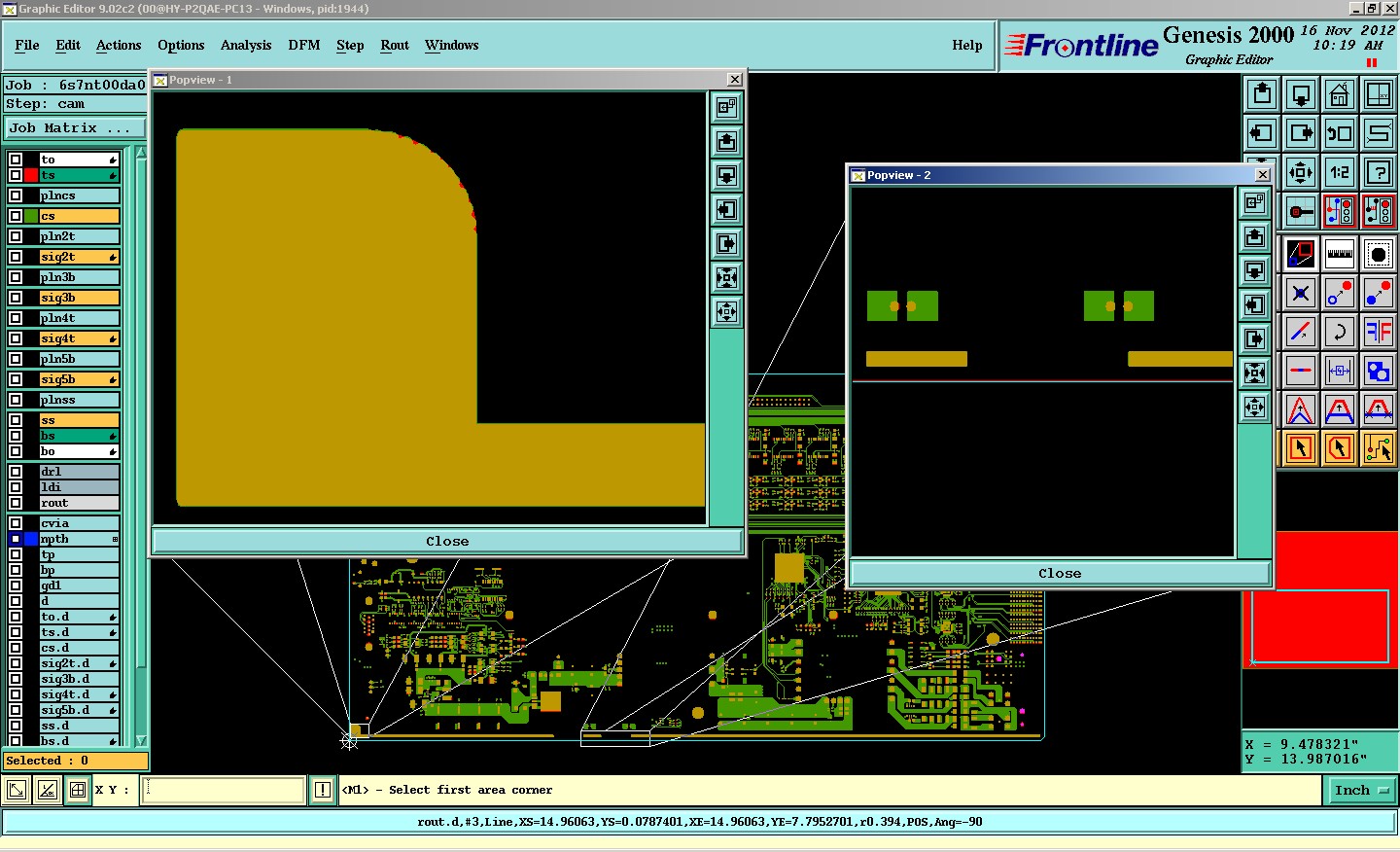Click the grid snap icon at bottom left

point(78,790)
